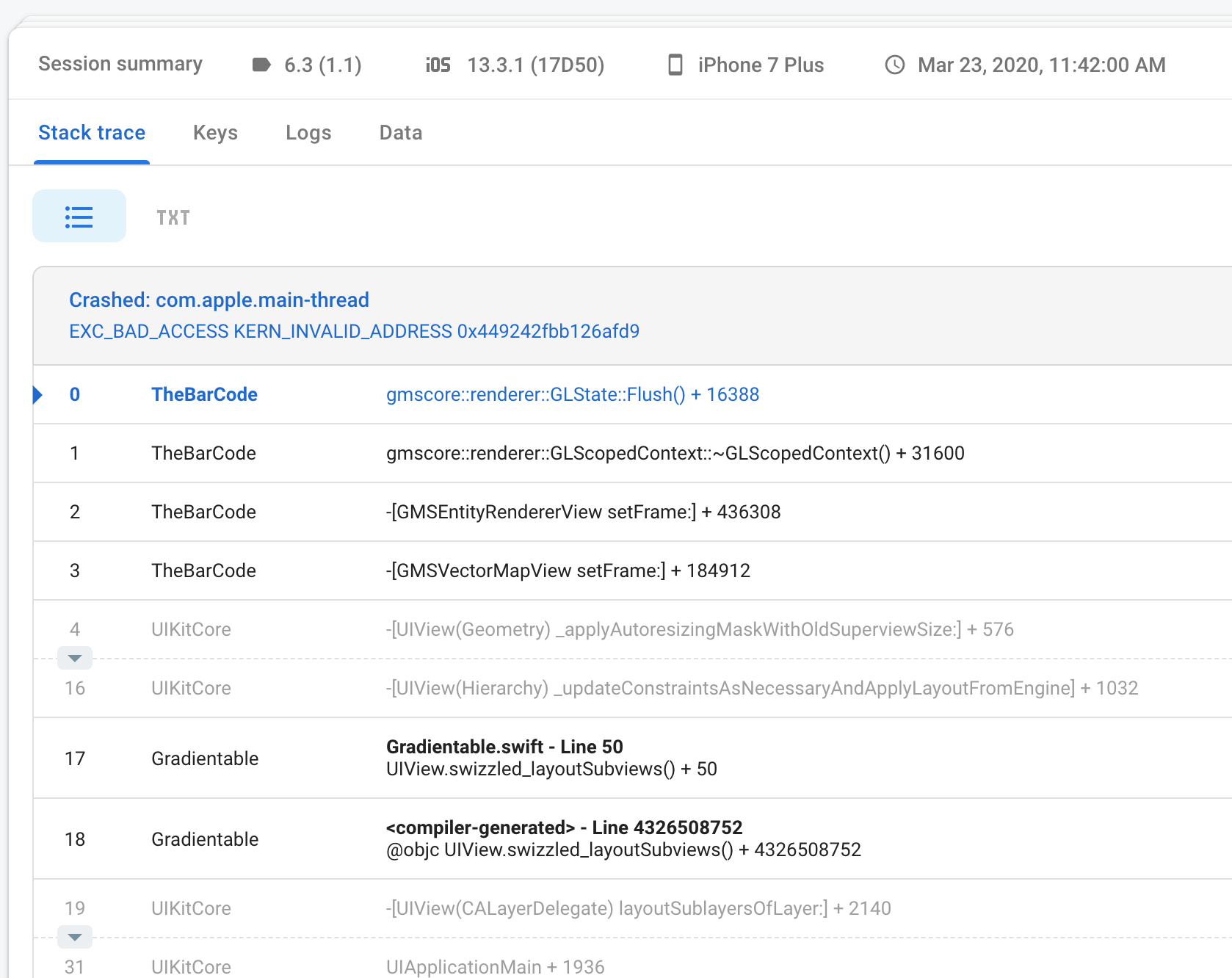Click the Crashed: com.apple.main-thread header
Image resolution: width=1232 pixels, height=978 pixels.
click(219, 300)
